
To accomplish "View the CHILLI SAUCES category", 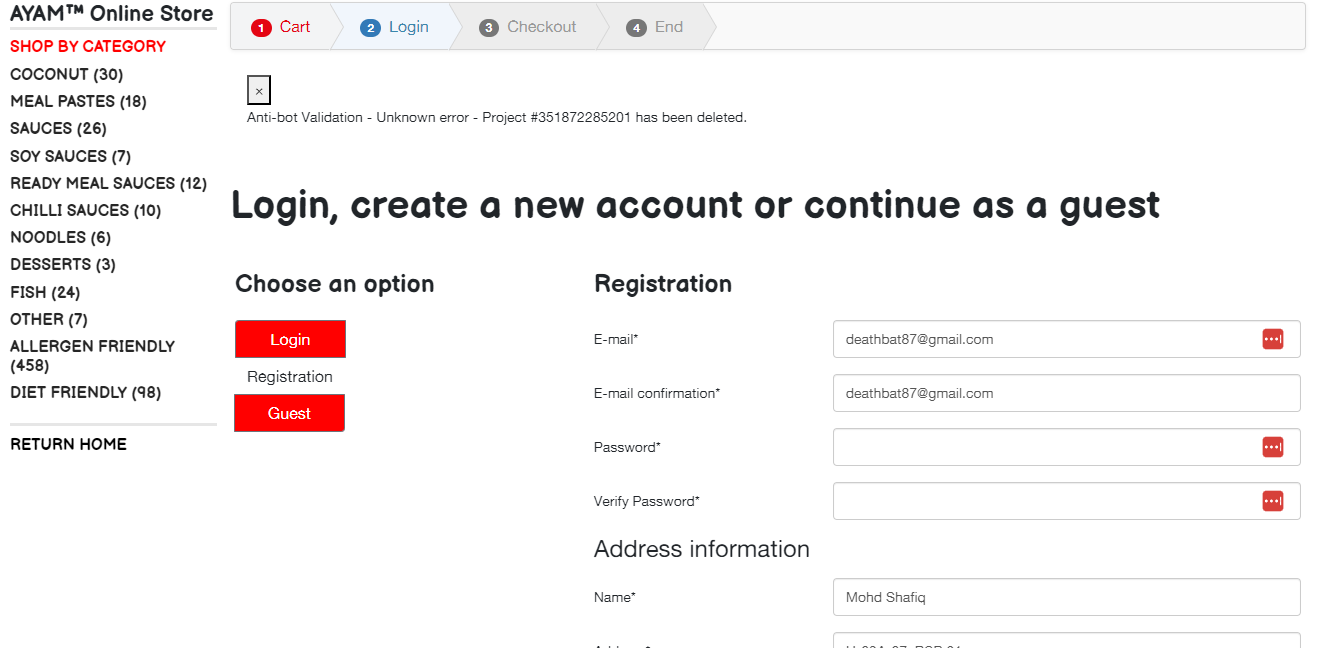I will point(85,210).
